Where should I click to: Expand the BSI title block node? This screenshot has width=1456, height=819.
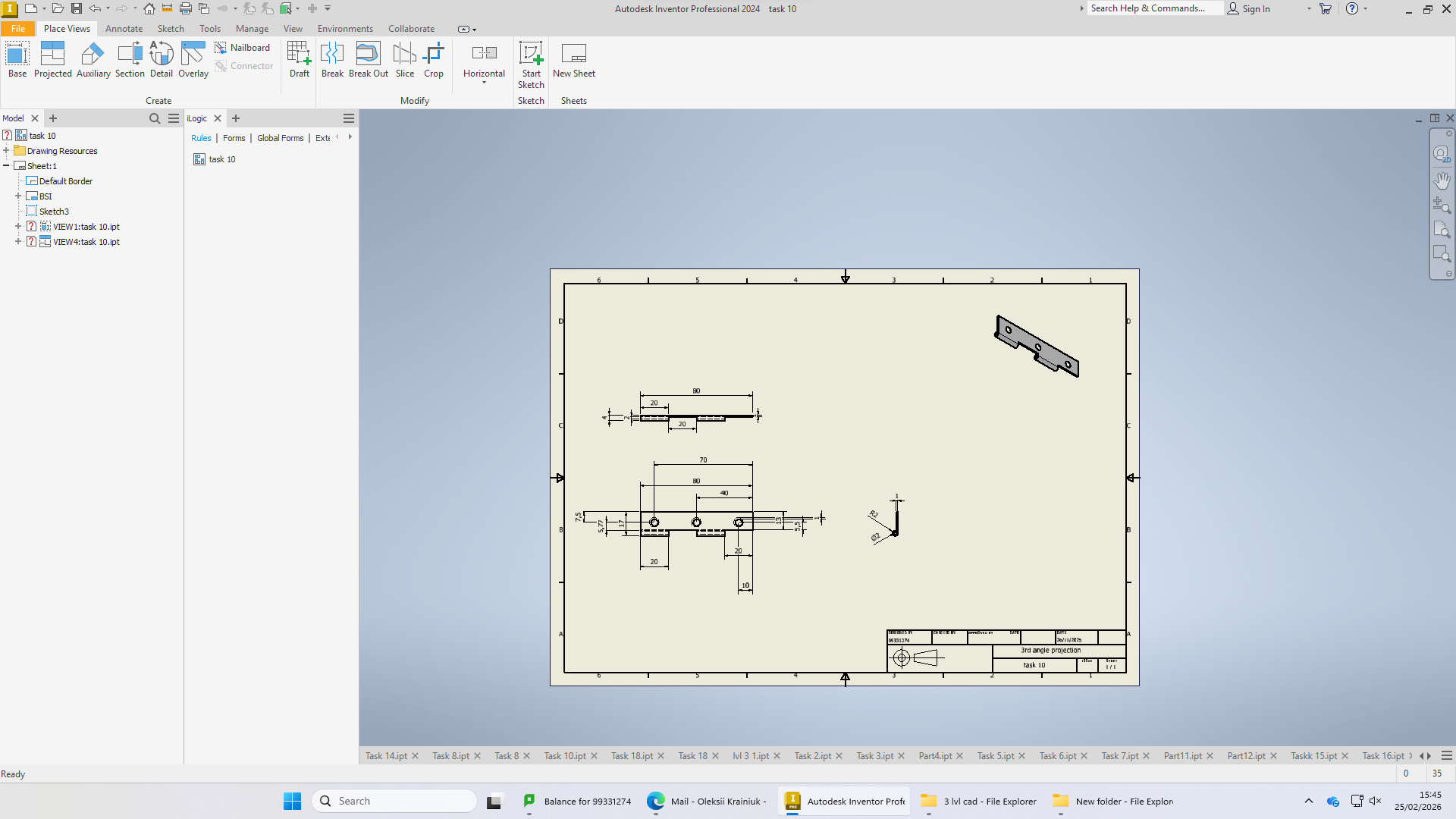pos(18,196)
